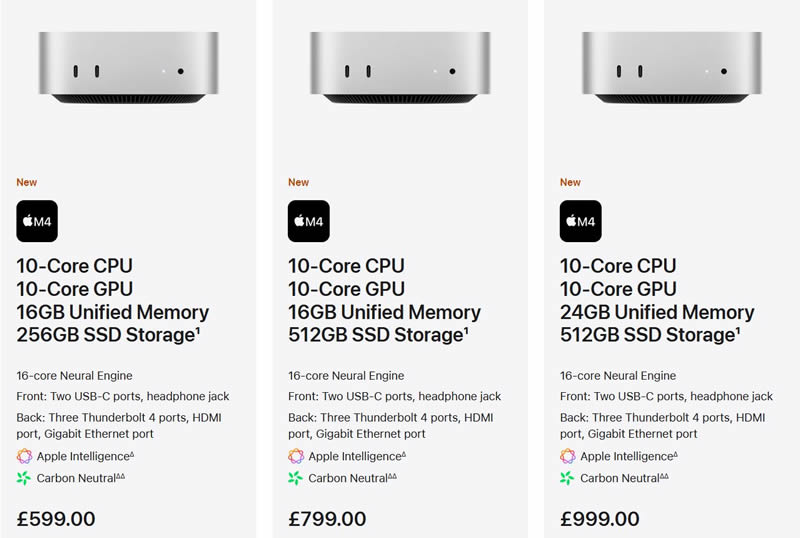Click the Apple Intelligence icon in the middle card
The height and width of the screenshot is (538, 800).
click(x=296, y=456)
